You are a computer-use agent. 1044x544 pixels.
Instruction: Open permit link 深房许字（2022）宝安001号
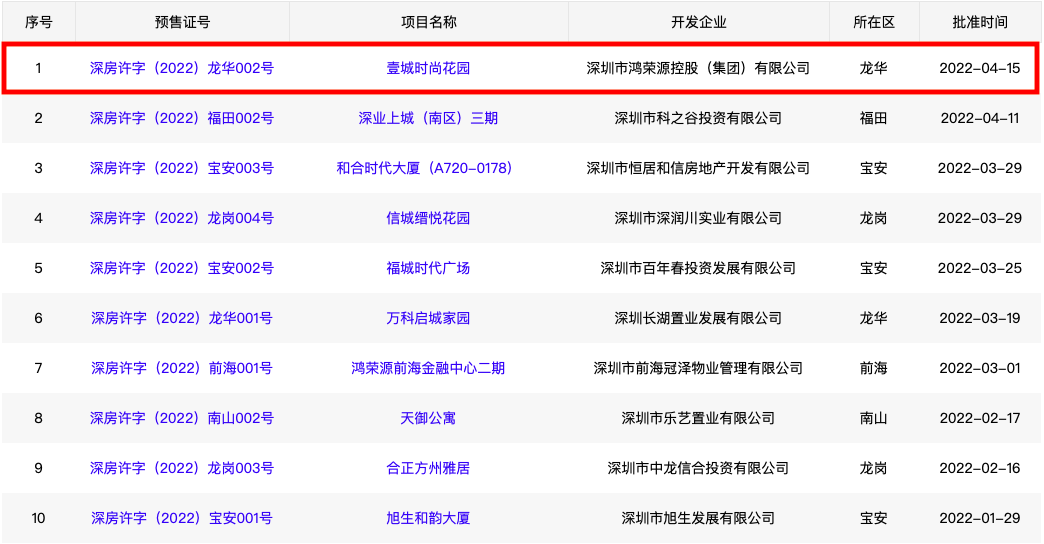[182, 517]
